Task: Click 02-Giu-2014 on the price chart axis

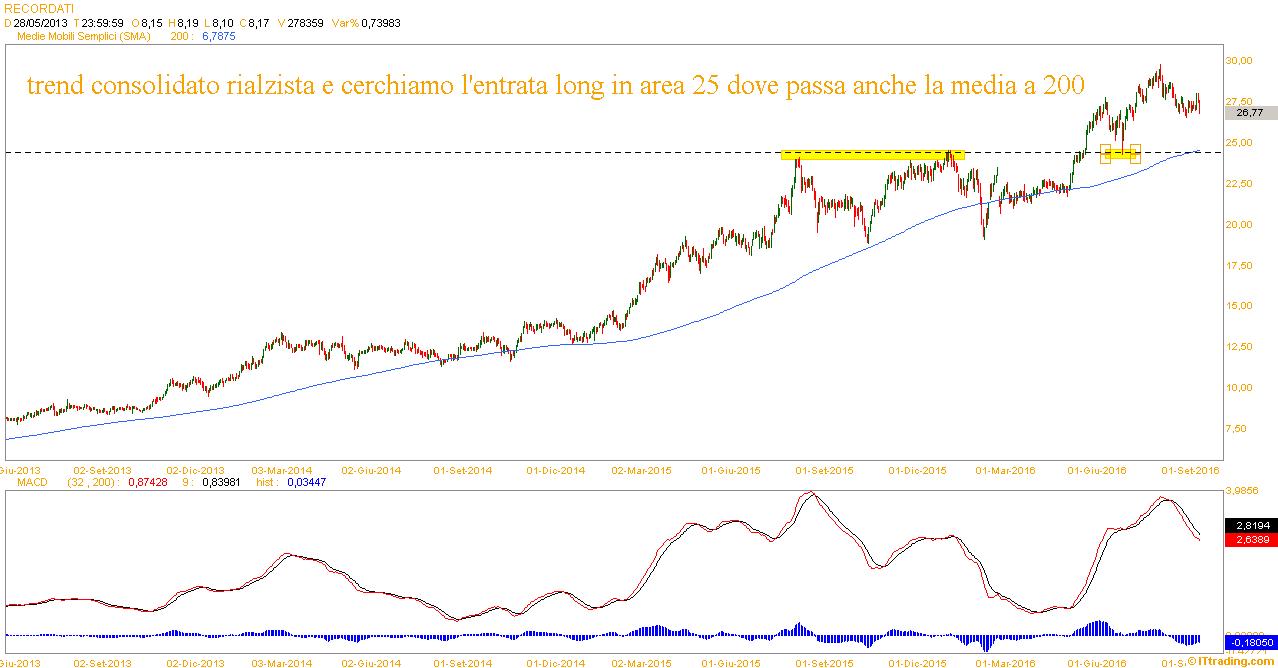Action: pos(371,469)
